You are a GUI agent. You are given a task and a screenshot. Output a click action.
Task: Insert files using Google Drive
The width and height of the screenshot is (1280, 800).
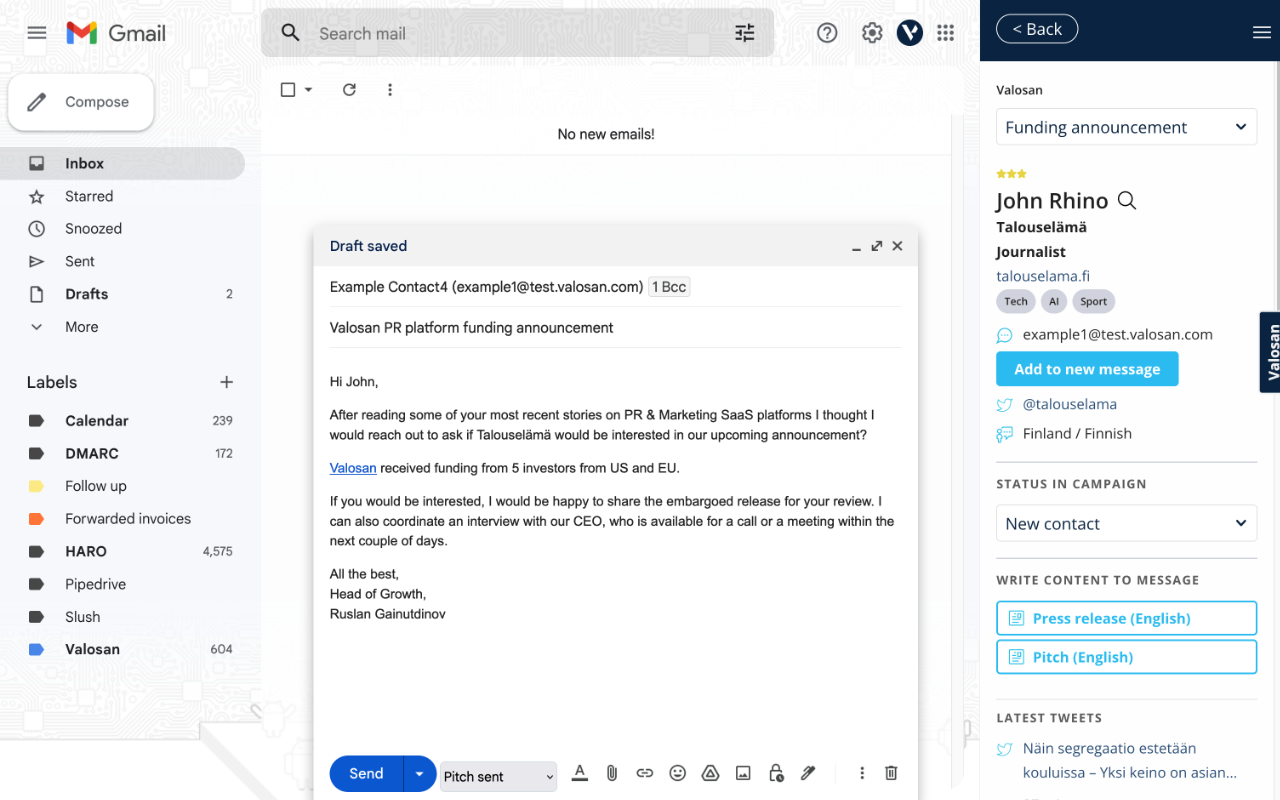pyautogui.click(x=710, y=773)
